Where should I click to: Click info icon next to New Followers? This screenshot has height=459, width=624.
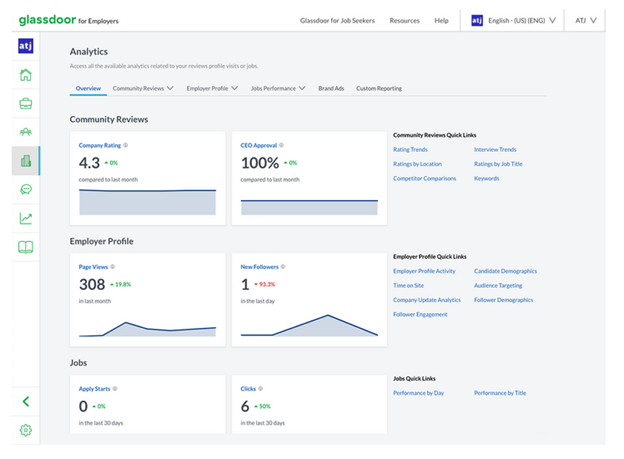[x=283, y=267]
